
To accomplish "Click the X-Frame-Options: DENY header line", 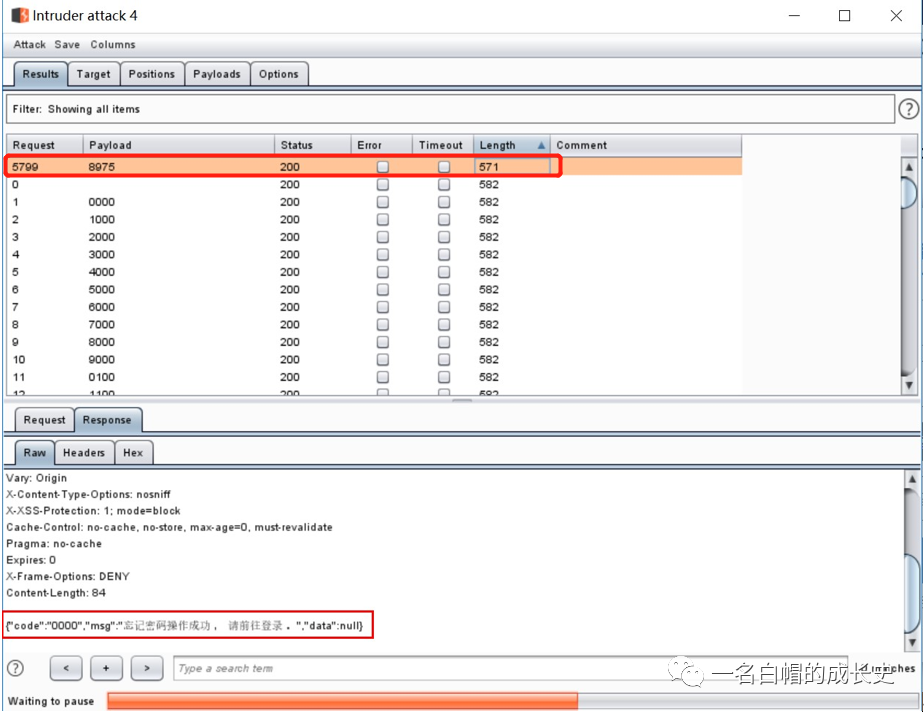I will coord(68,576).
